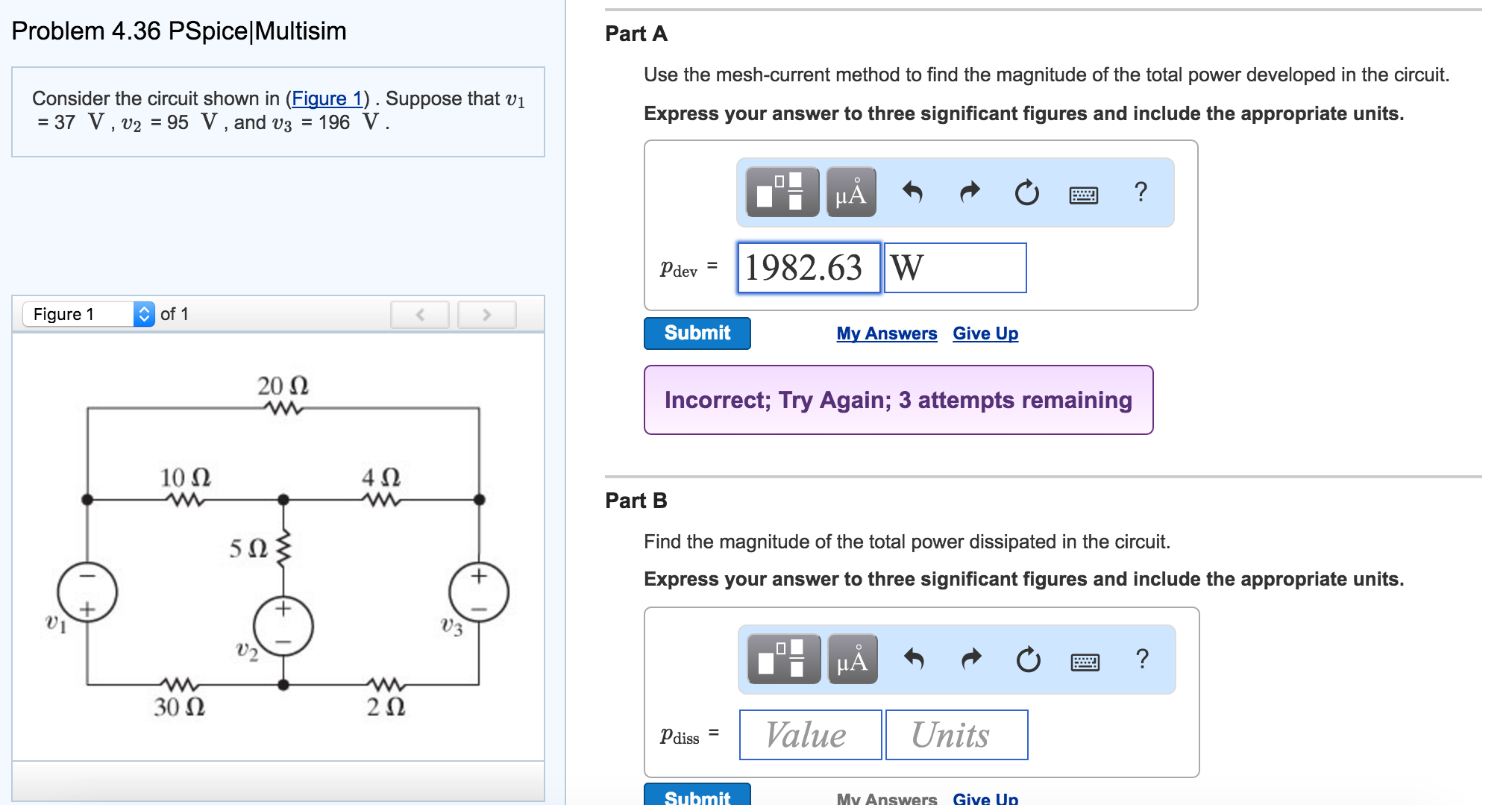
Task: Advance to next figure with right arrow
Action: click(x=486, y=314)
